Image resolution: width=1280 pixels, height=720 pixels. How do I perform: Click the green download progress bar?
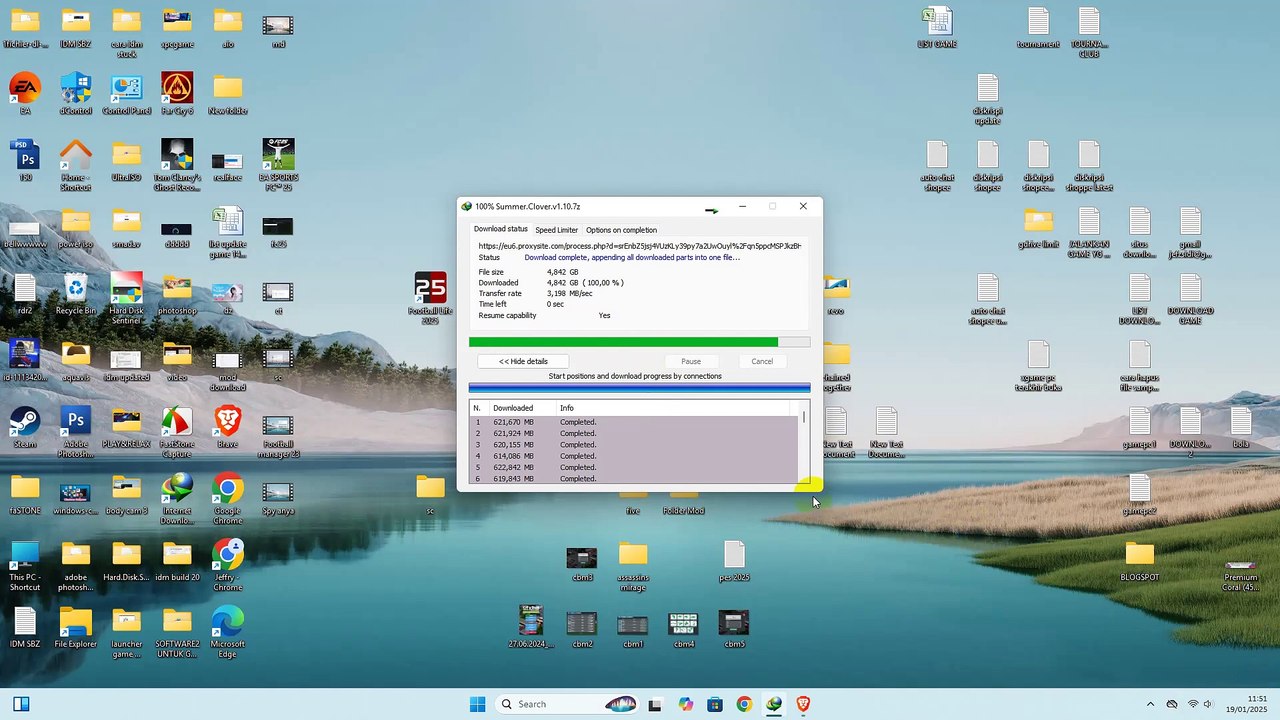(x=639, y=342)
